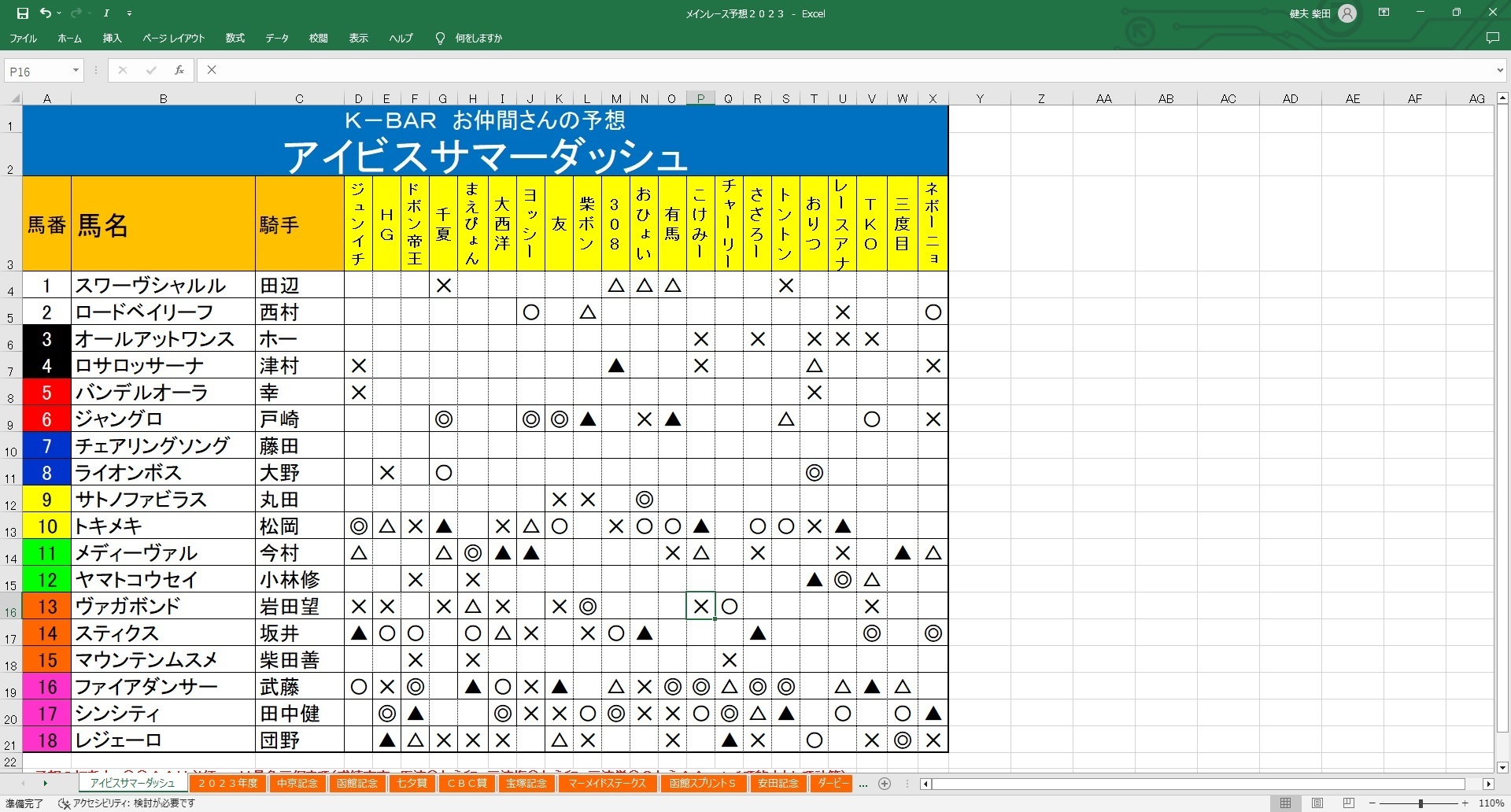Click the 110% zoom level
1511x812 pixels.
pos(1491,803)
